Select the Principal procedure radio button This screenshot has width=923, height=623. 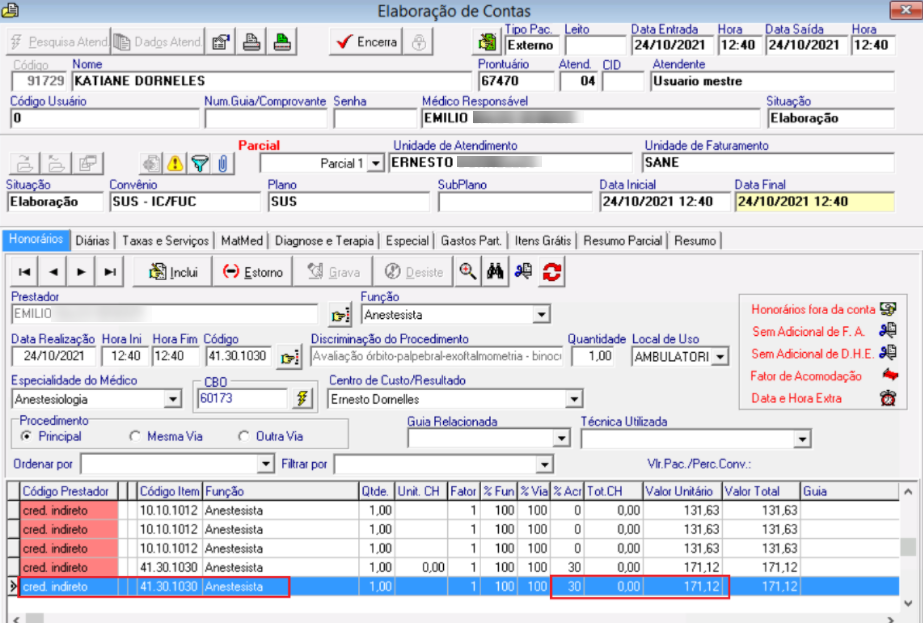26,436
